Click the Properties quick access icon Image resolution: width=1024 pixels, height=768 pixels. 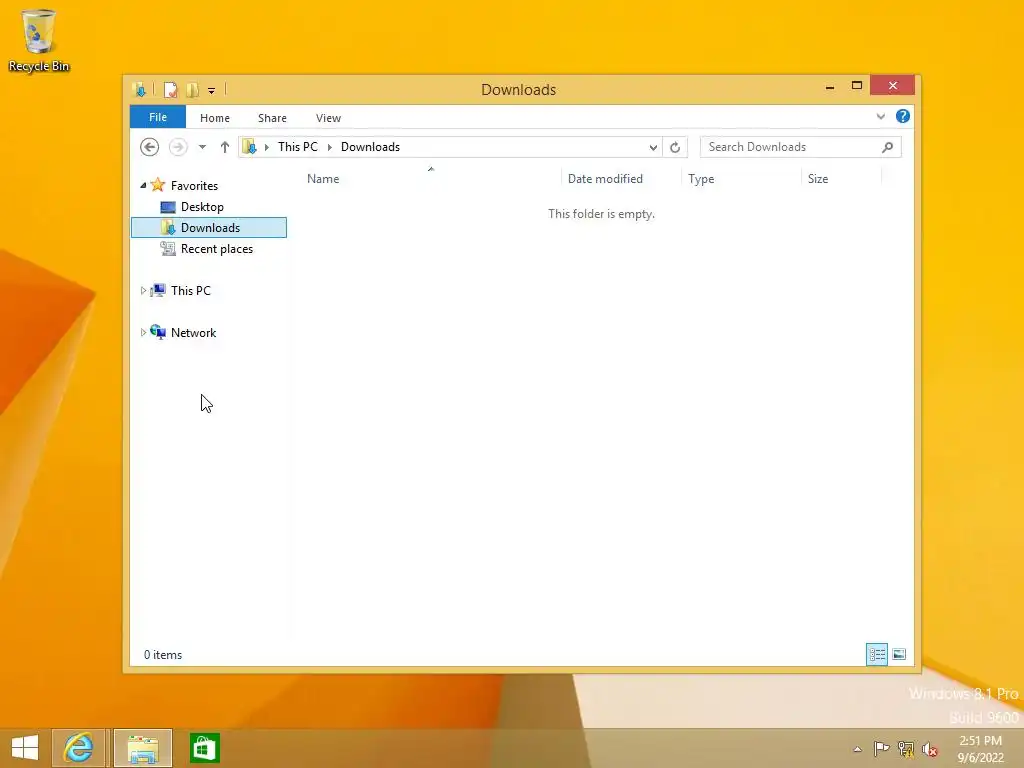[170, 89]
